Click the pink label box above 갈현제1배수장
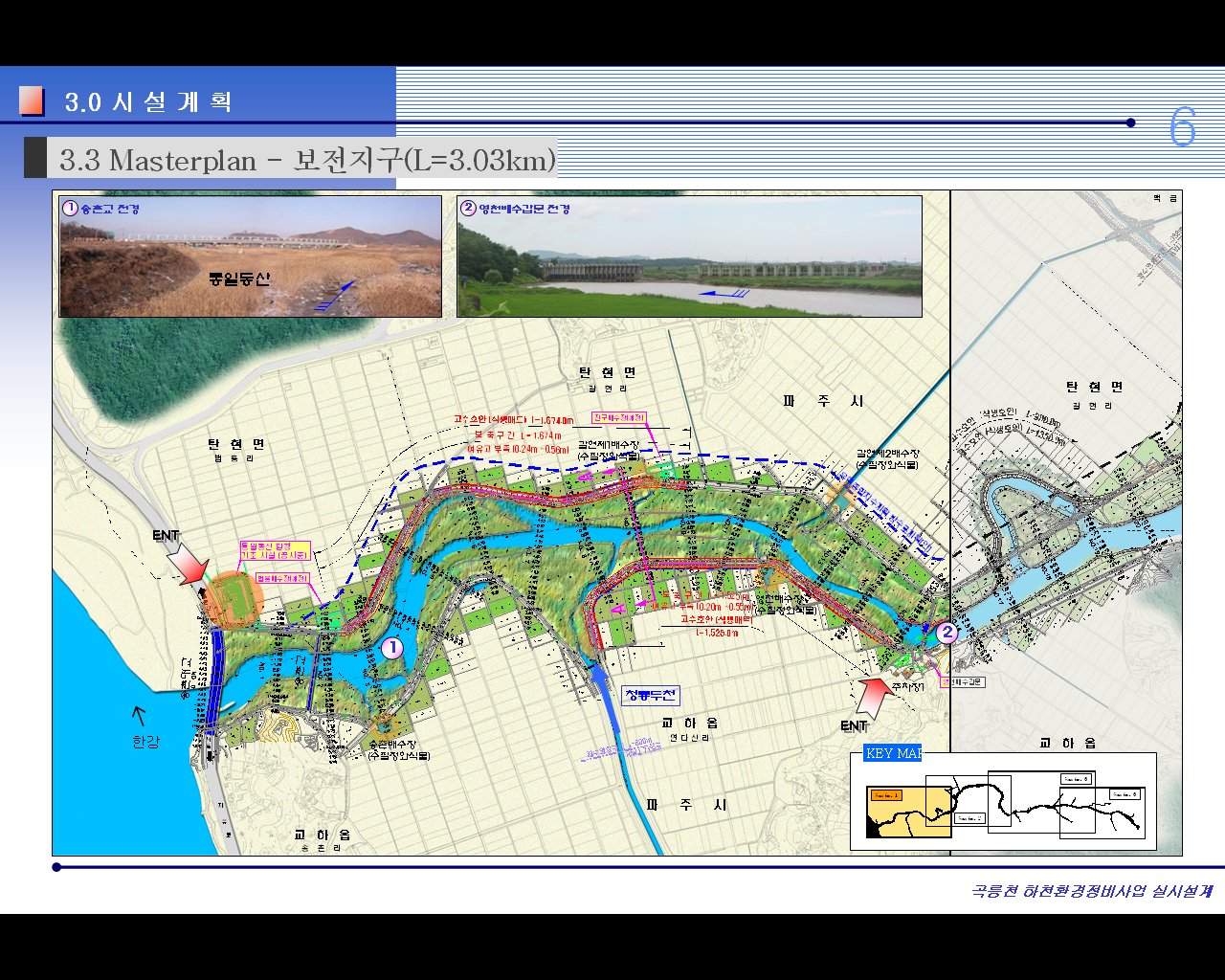Screen dimensions: 1225x980 pos(619,418)
